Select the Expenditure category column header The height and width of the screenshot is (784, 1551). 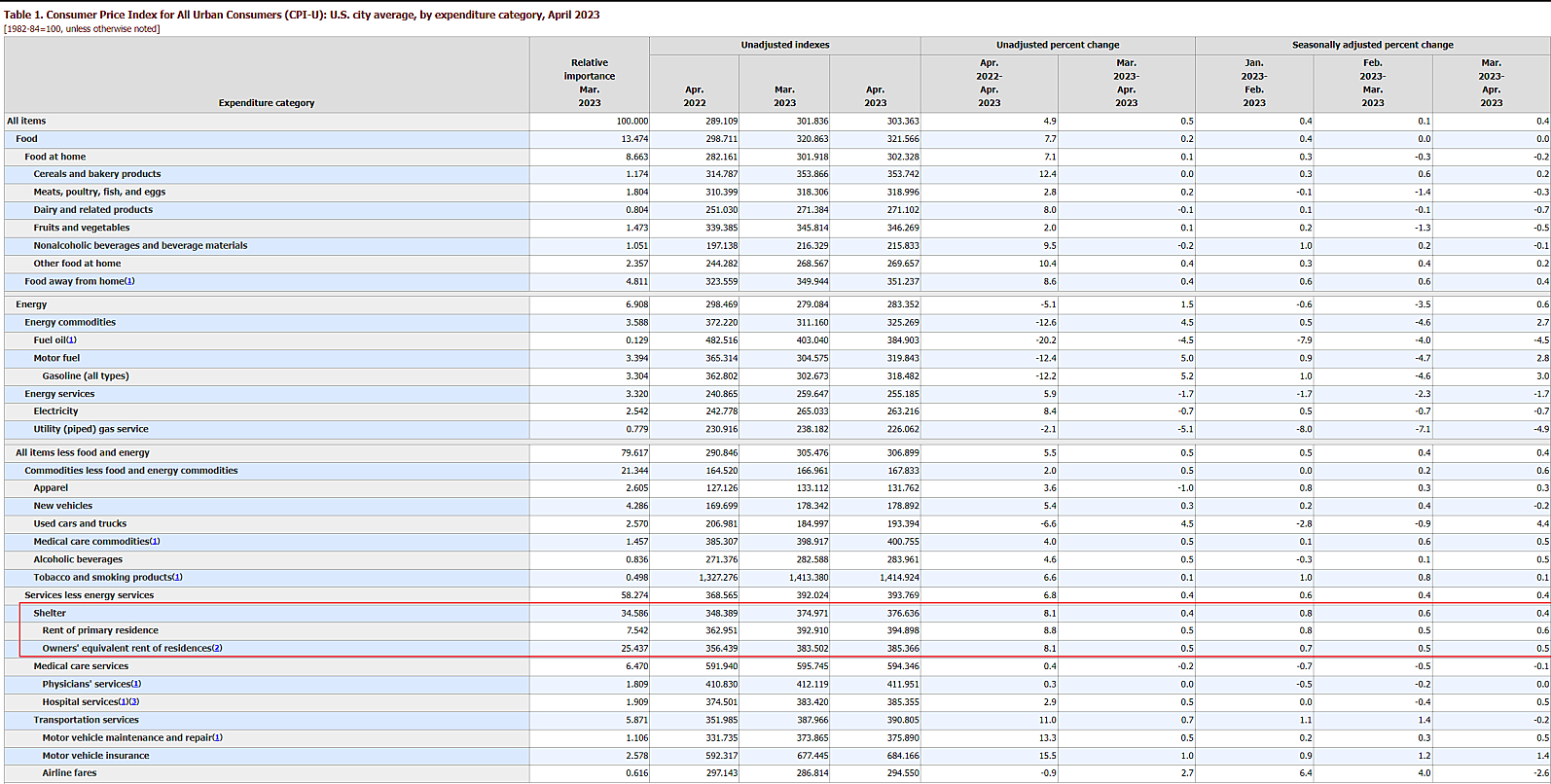click(267, 103)
